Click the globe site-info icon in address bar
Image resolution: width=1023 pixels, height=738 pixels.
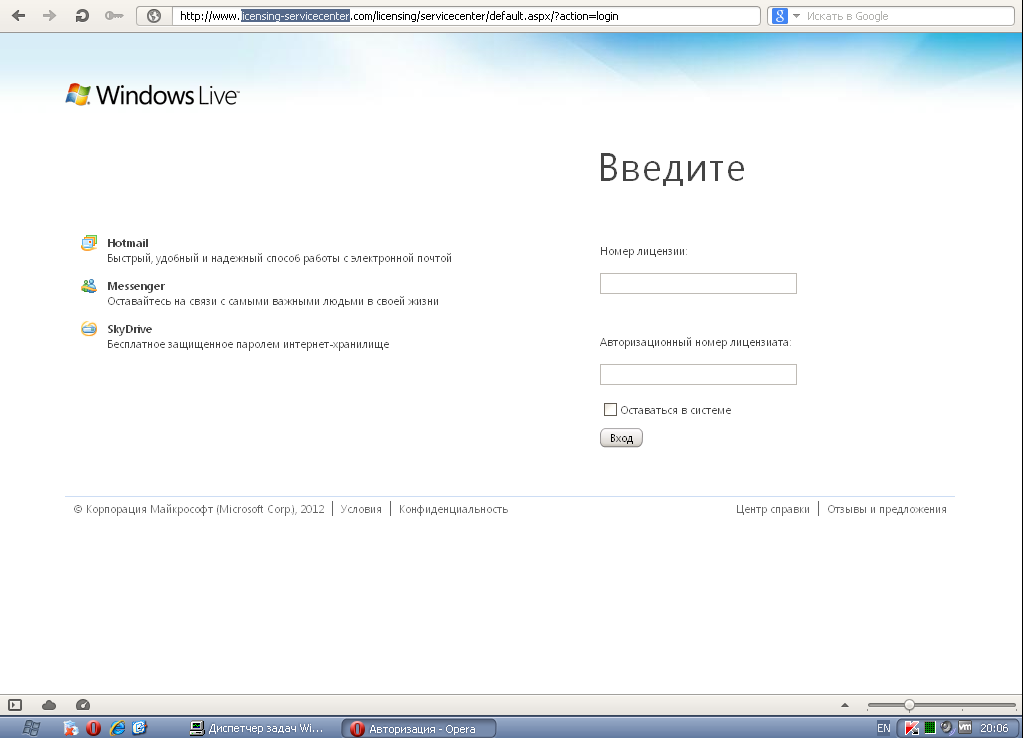point(154,16)
